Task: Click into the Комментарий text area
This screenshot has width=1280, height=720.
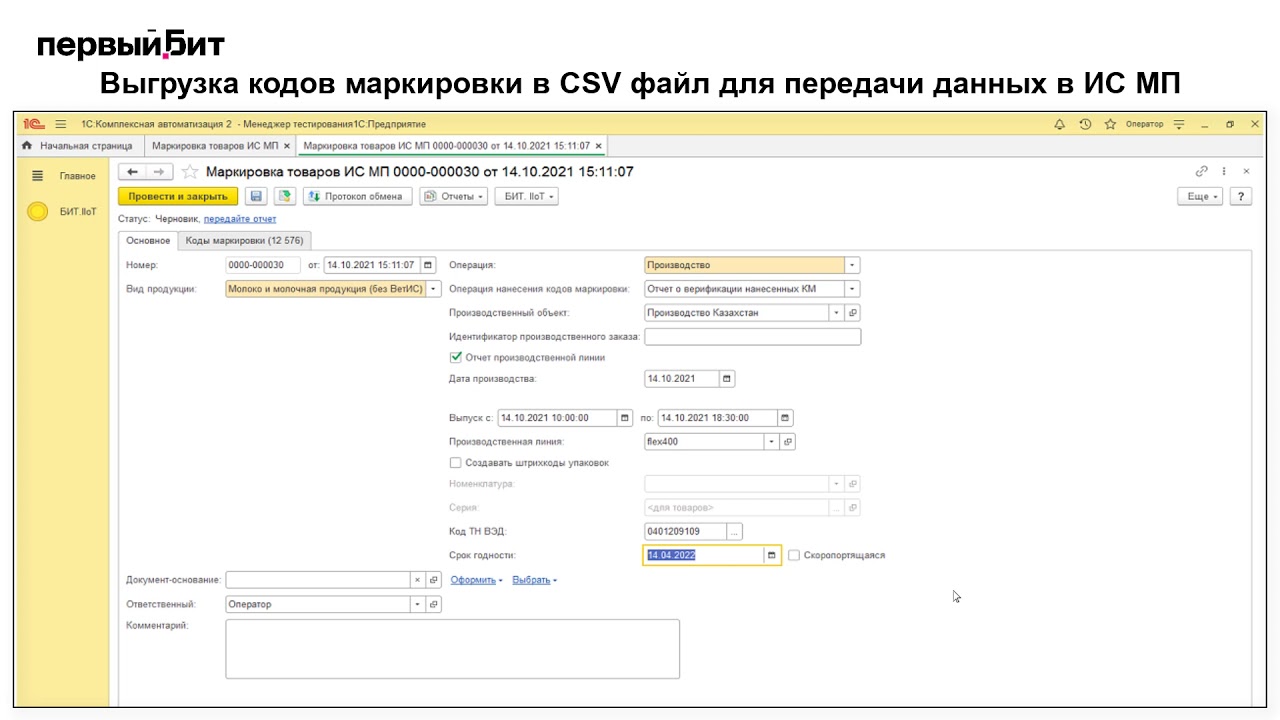Action: 453,649
